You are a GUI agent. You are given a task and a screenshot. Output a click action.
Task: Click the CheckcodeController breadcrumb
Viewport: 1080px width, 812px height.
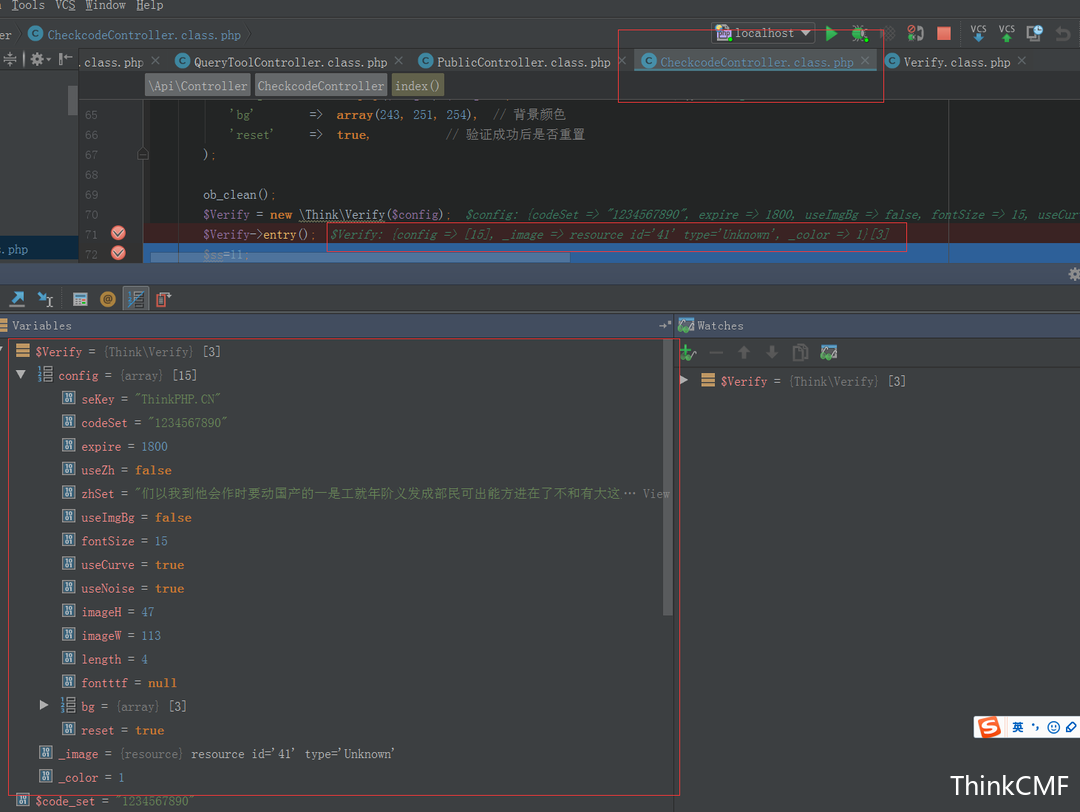(x=320, y=86)
